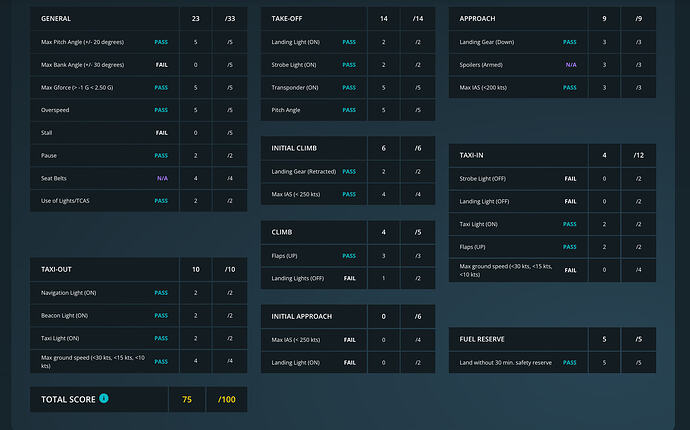Click the Max Pitch Angle (+/- 20 degrees) row label

click(82, 42)
